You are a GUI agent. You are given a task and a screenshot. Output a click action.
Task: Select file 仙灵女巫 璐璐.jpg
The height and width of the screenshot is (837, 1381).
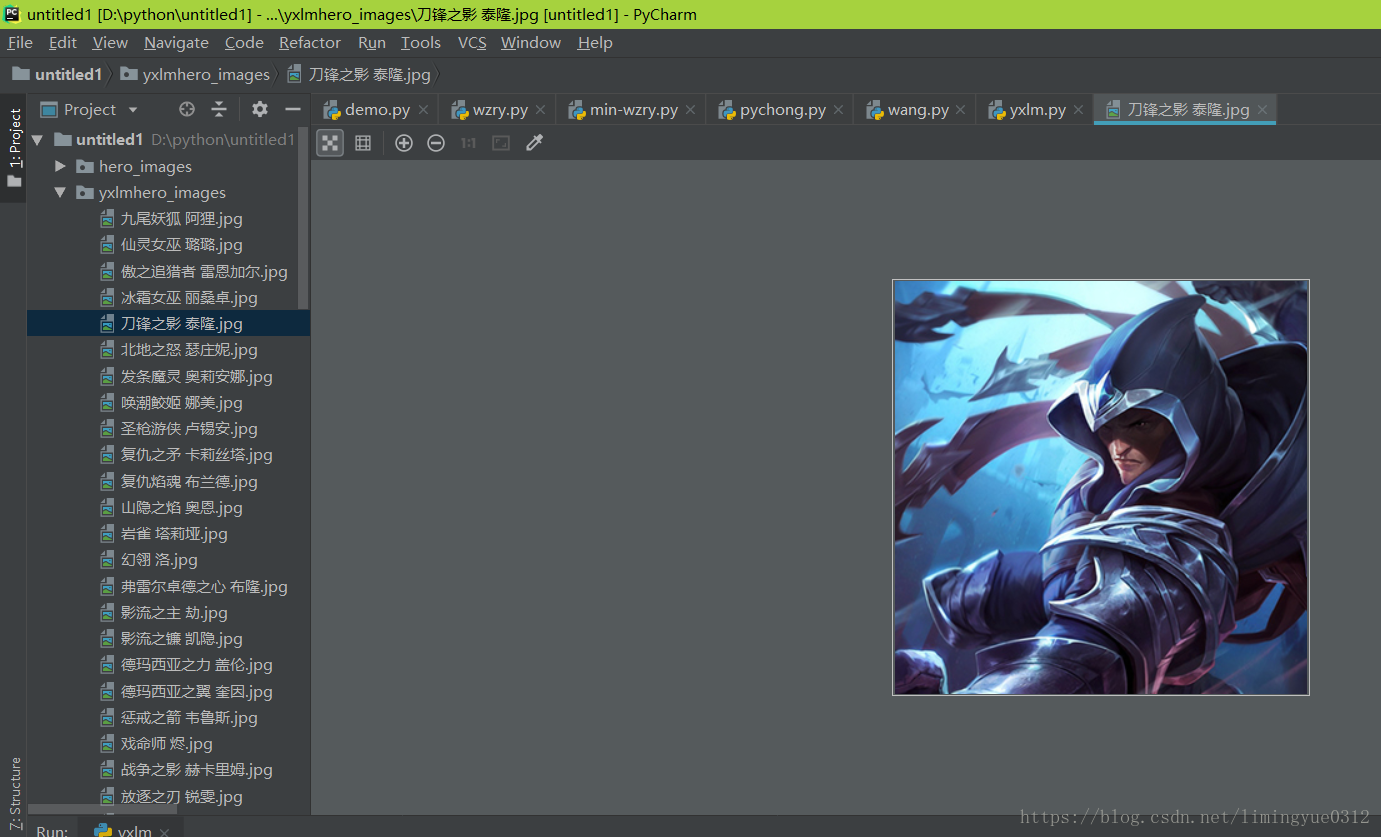point(171,244)
